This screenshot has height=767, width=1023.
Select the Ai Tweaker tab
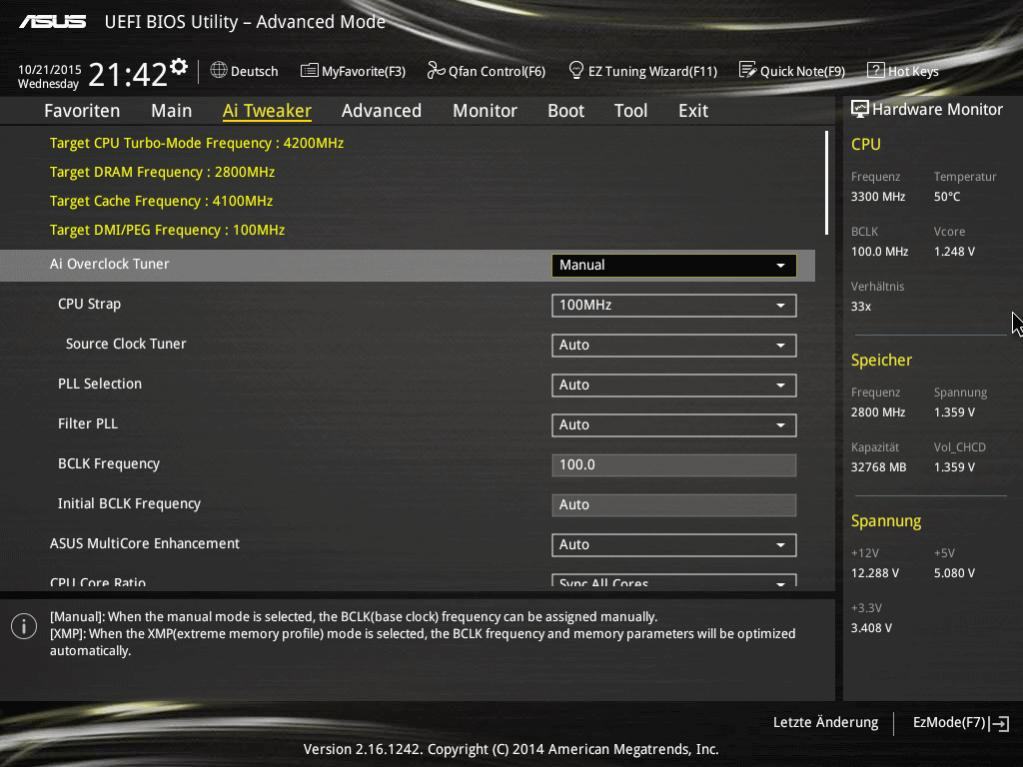[267, 111]
